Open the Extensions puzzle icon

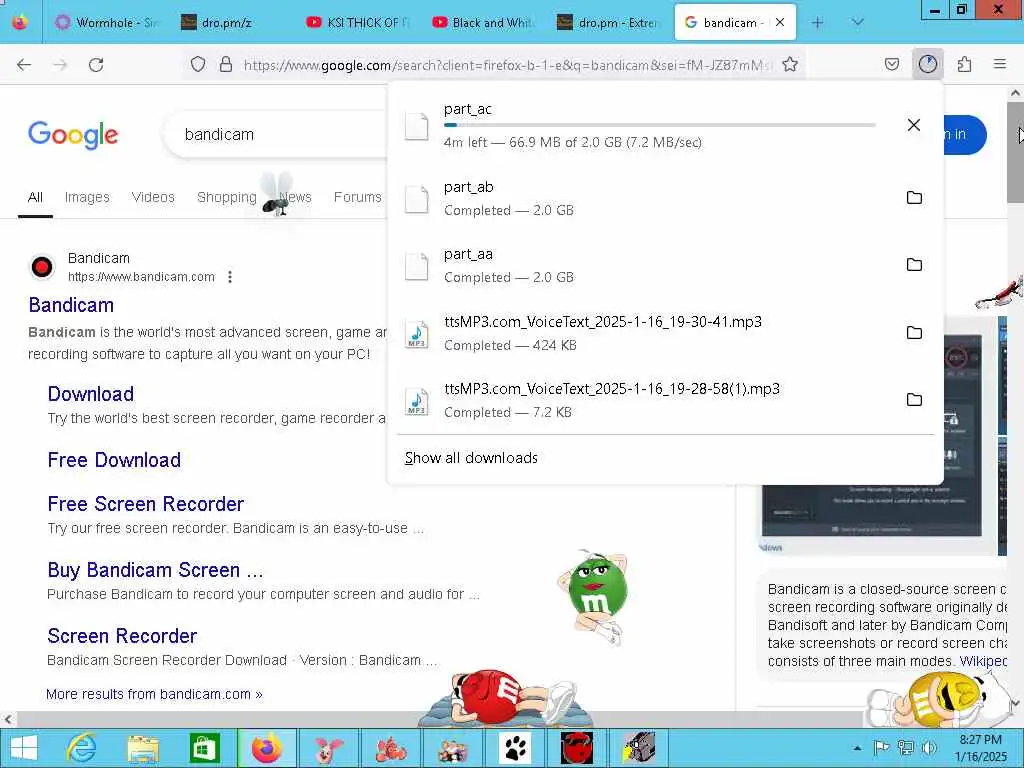964,64
